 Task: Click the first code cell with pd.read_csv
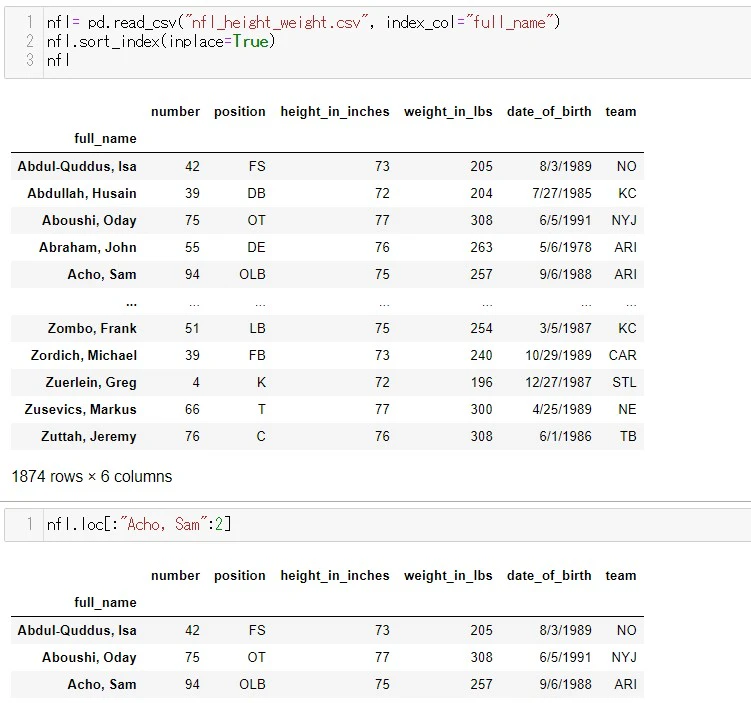point(378,42)
